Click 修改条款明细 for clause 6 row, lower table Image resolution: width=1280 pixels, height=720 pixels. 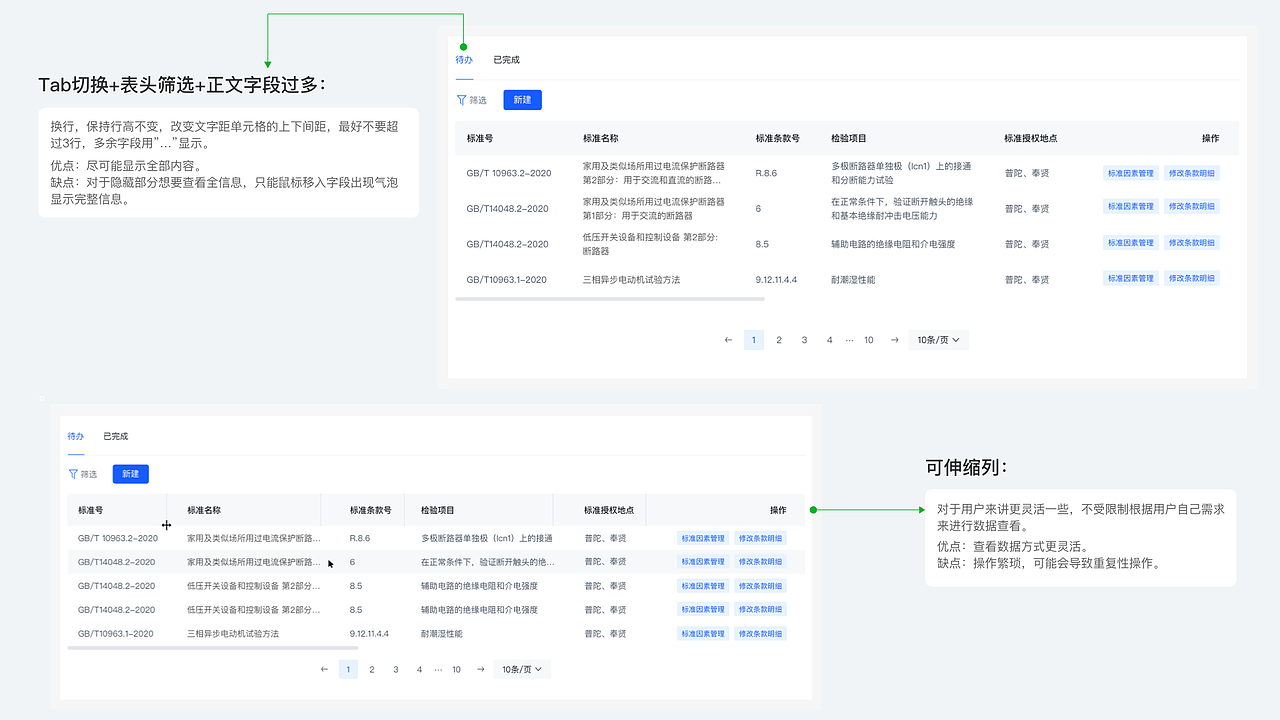click(761, 562)
